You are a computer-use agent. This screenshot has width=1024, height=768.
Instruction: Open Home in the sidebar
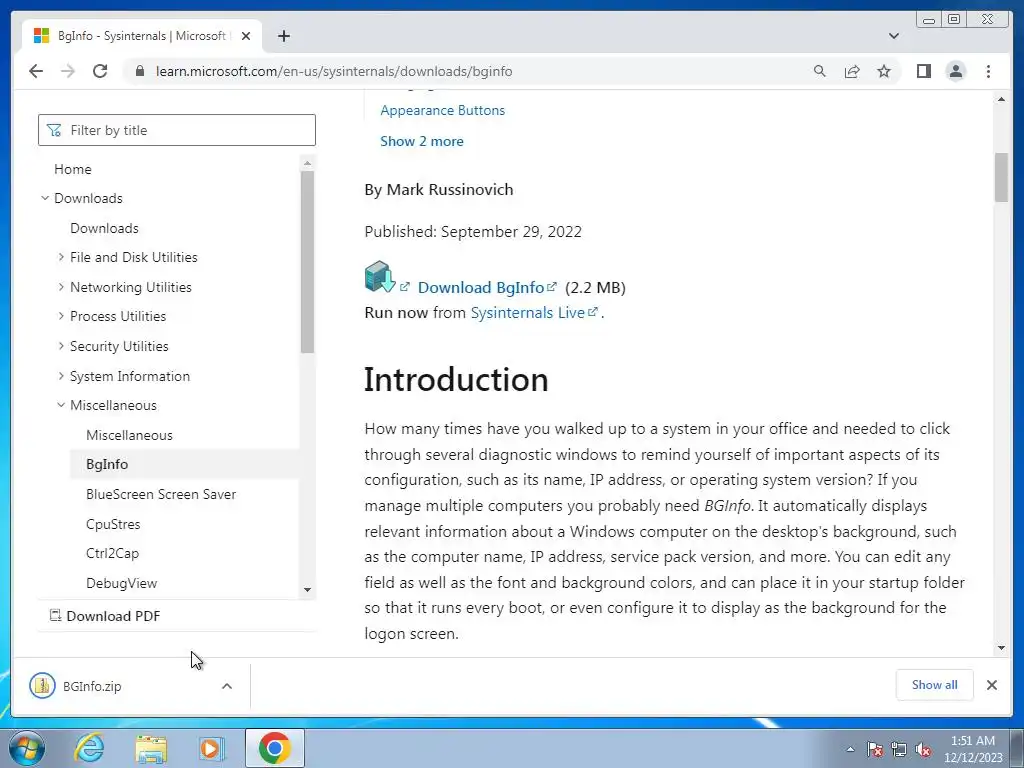tap(72, 169)
